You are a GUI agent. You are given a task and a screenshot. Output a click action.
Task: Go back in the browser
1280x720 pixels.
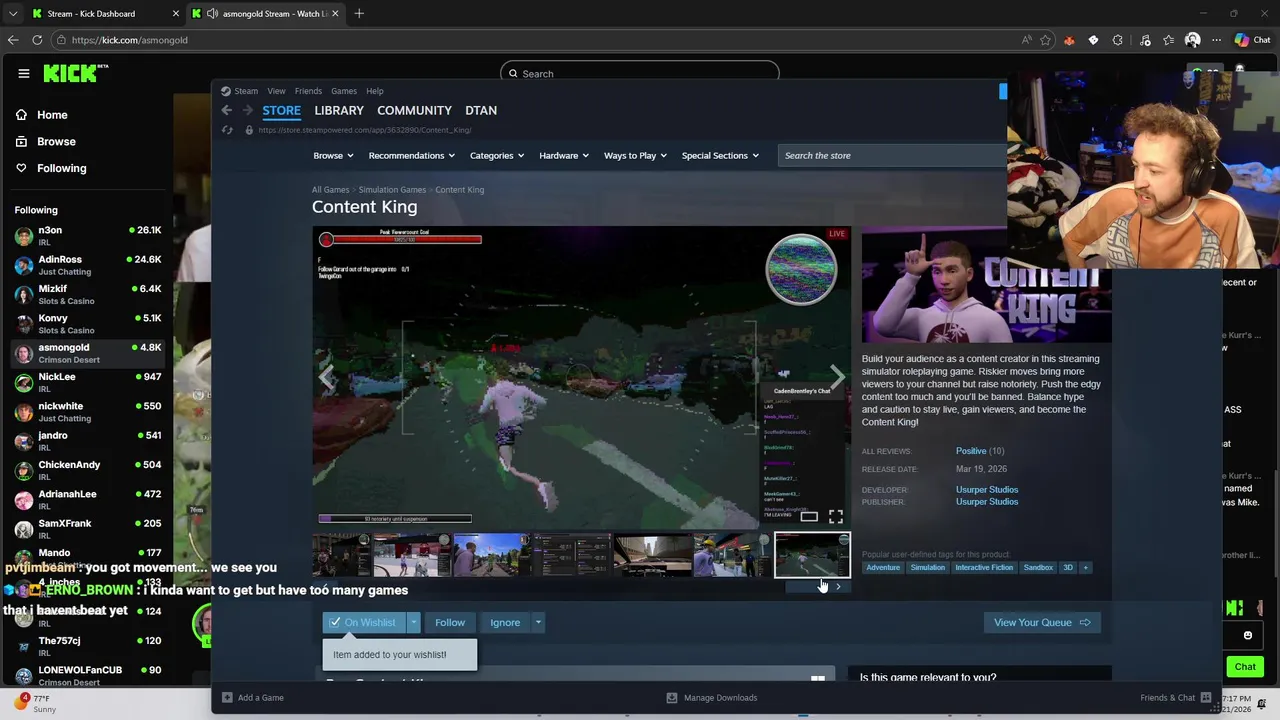point(13,40)
